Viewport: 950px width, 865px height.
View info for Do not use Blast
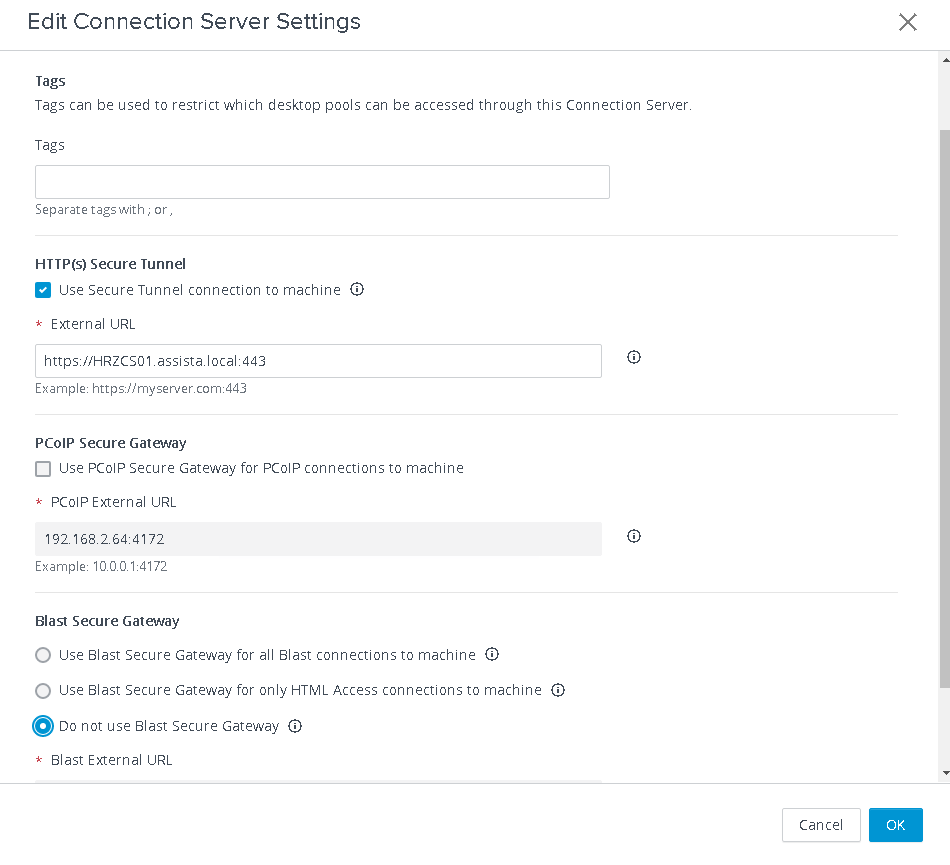(x=295, y=725)
